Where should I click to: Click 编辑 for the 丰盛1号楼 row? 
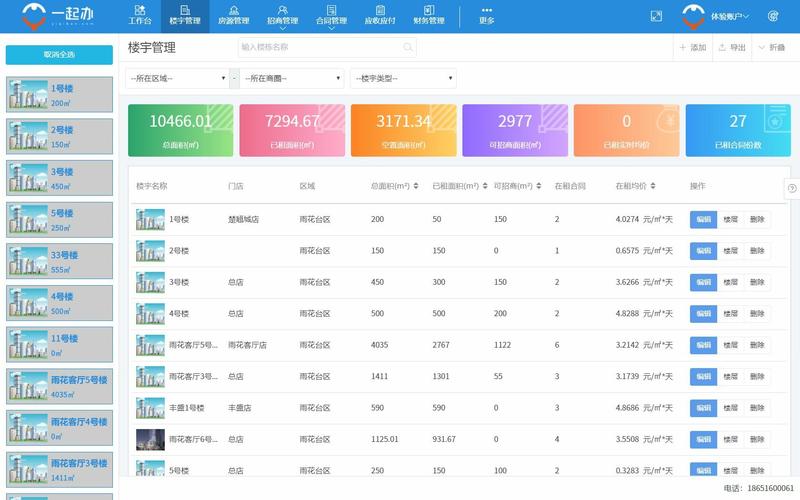[x=703, y=408]
